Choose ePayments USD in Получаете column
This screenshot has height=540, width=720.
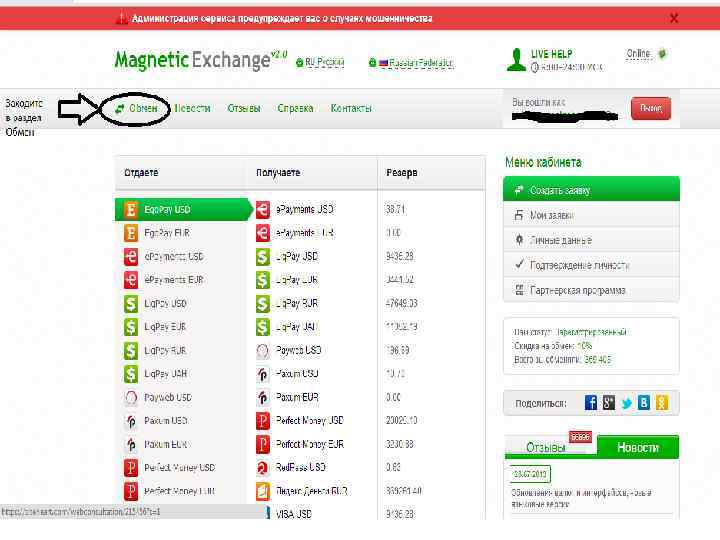pyautogui.click(x=295, y=209)
